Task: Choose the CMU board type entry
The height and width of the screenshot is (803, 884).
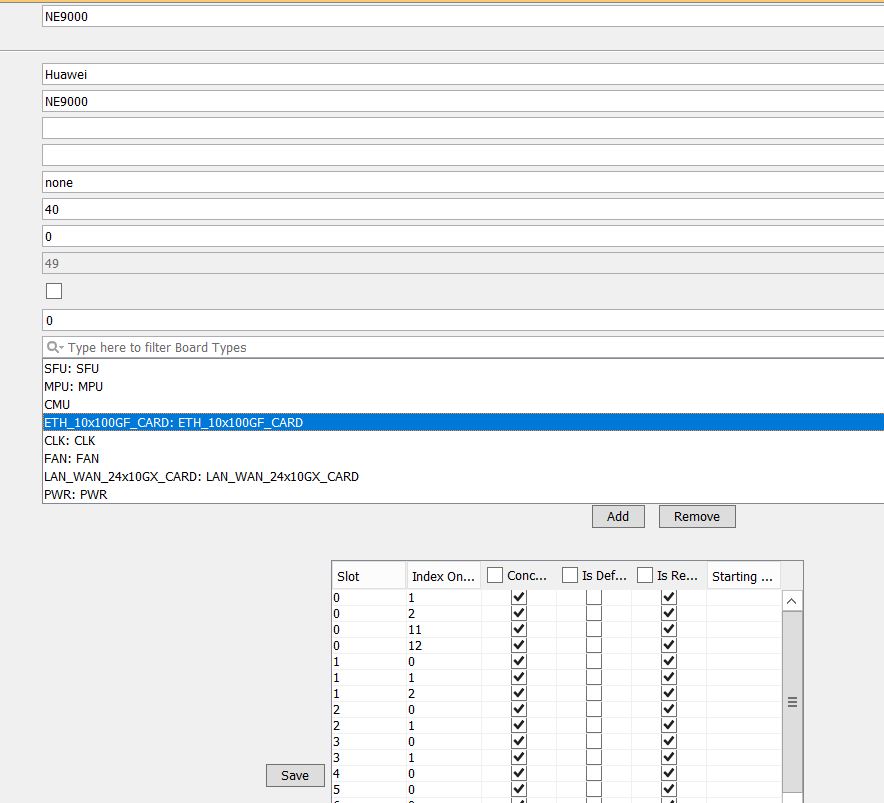Action: 57,405
